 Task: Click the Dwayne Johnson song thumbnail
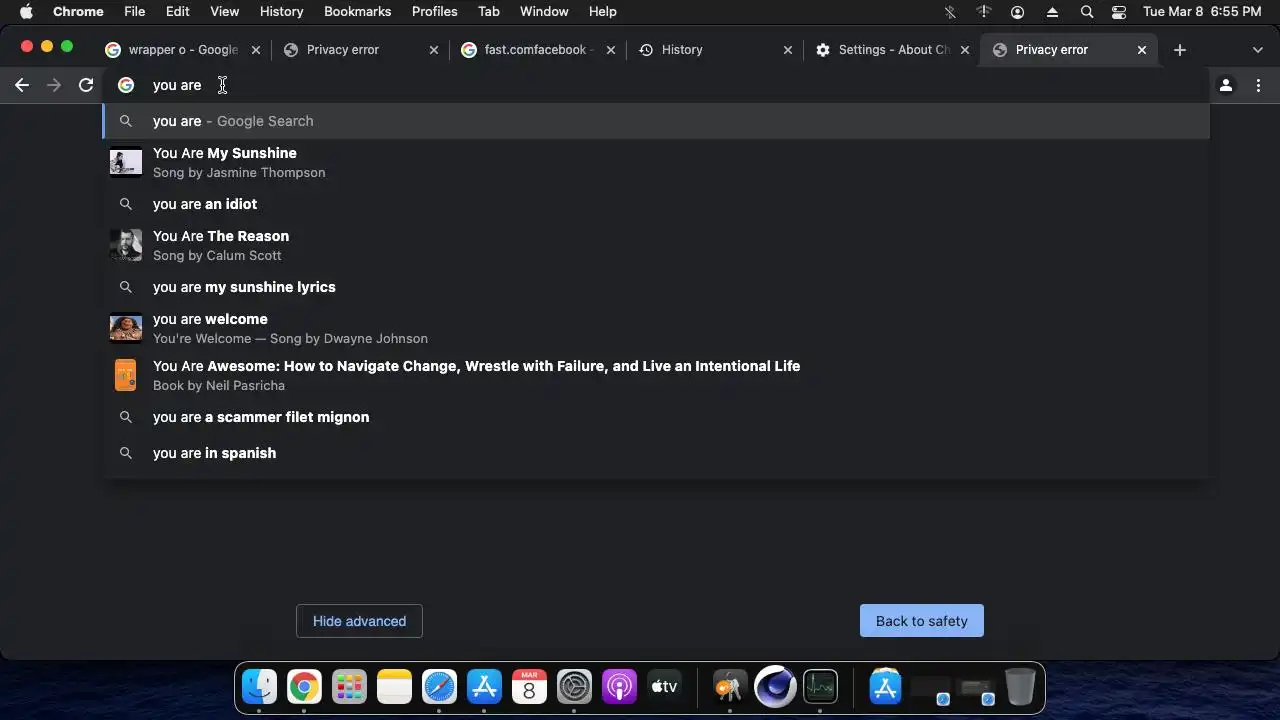(126, 328)
